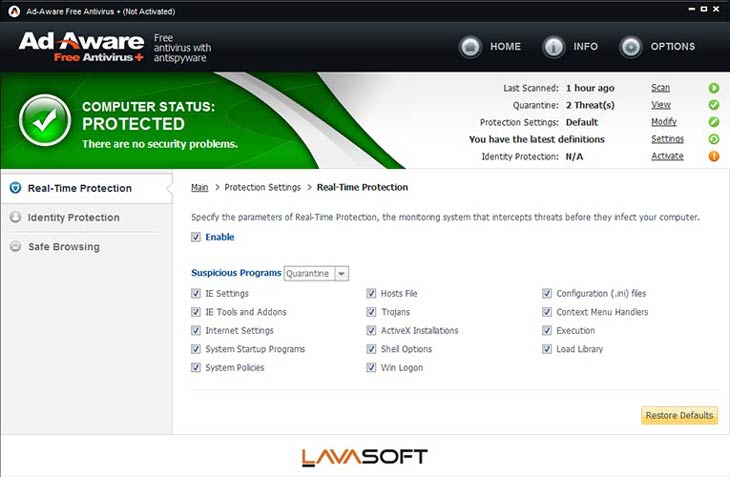Click the orange warning icon beside Activate
730x477 pixels.
click(714, 156)
